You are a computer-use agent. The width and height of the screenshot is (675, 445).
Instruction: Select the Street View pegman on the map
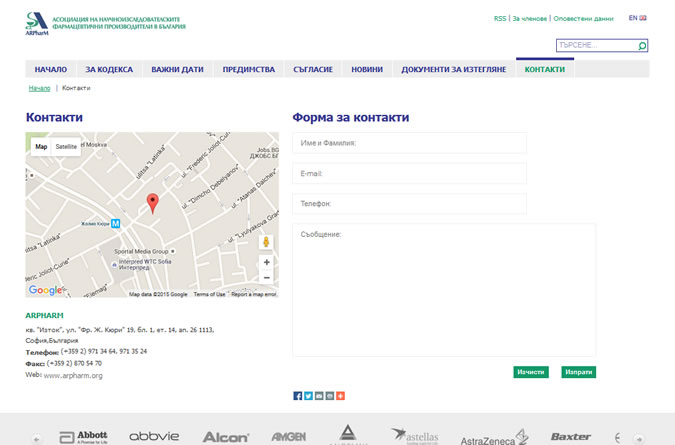[266, 242]
